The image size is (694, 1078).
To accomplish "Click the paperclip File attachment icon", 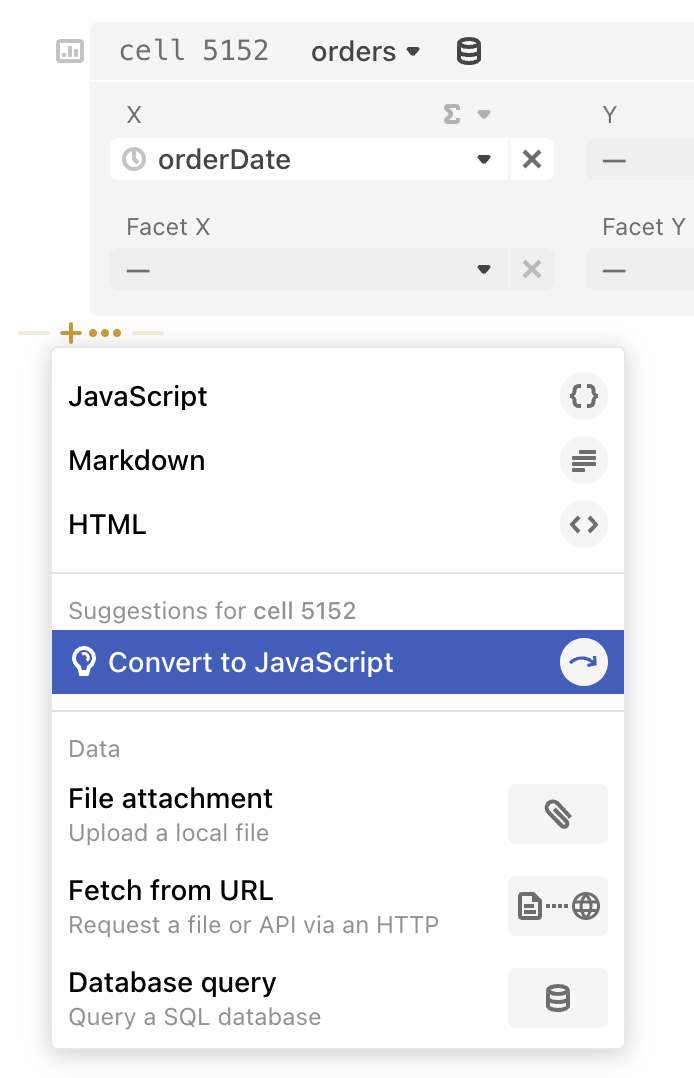I will (557, 814).
